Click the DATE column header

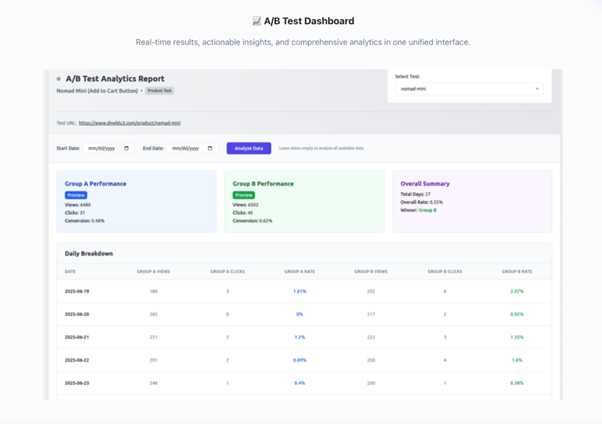(x=70, y=271)
